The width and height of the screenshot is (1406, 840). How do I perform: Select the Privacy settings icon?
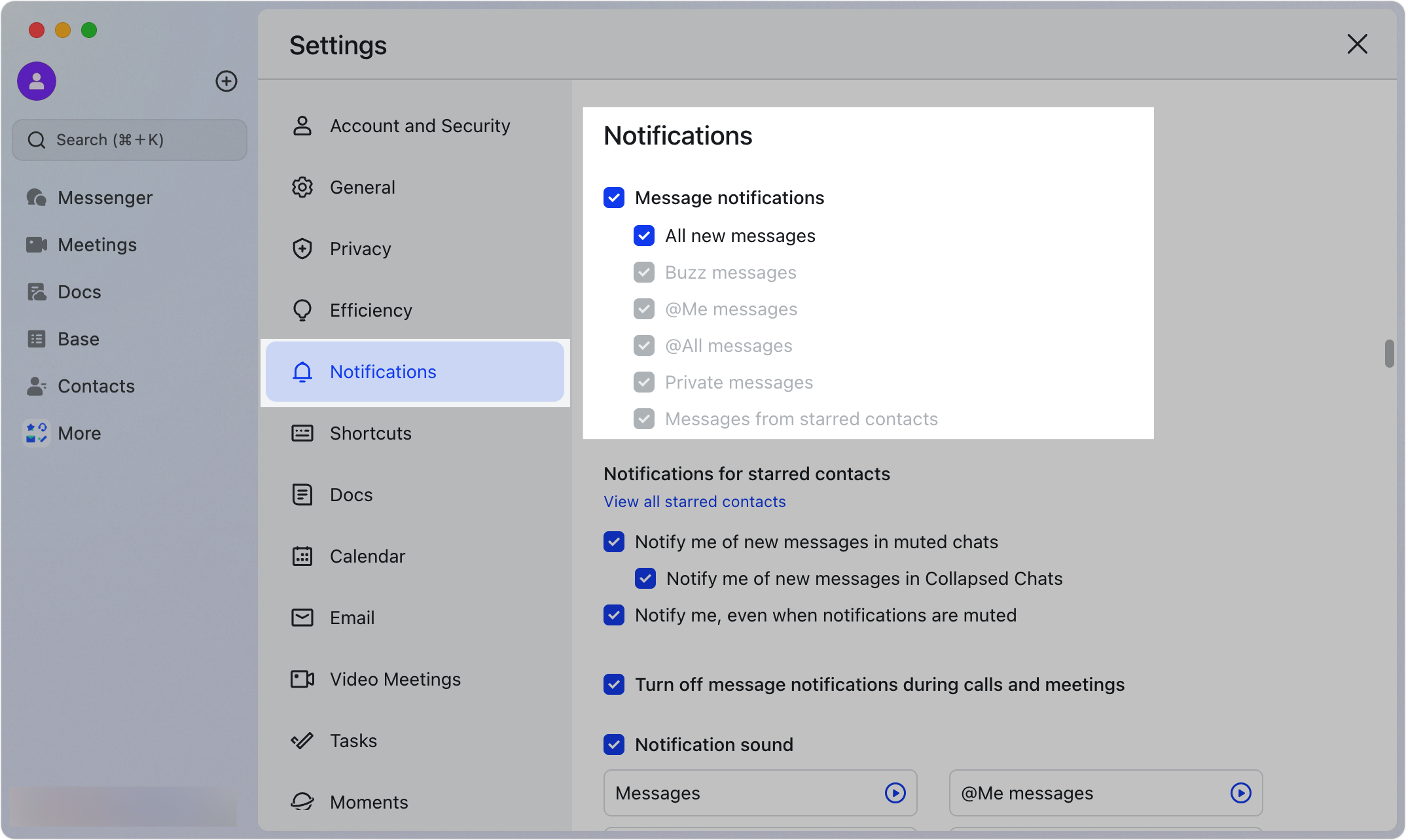tap(302, 249)
